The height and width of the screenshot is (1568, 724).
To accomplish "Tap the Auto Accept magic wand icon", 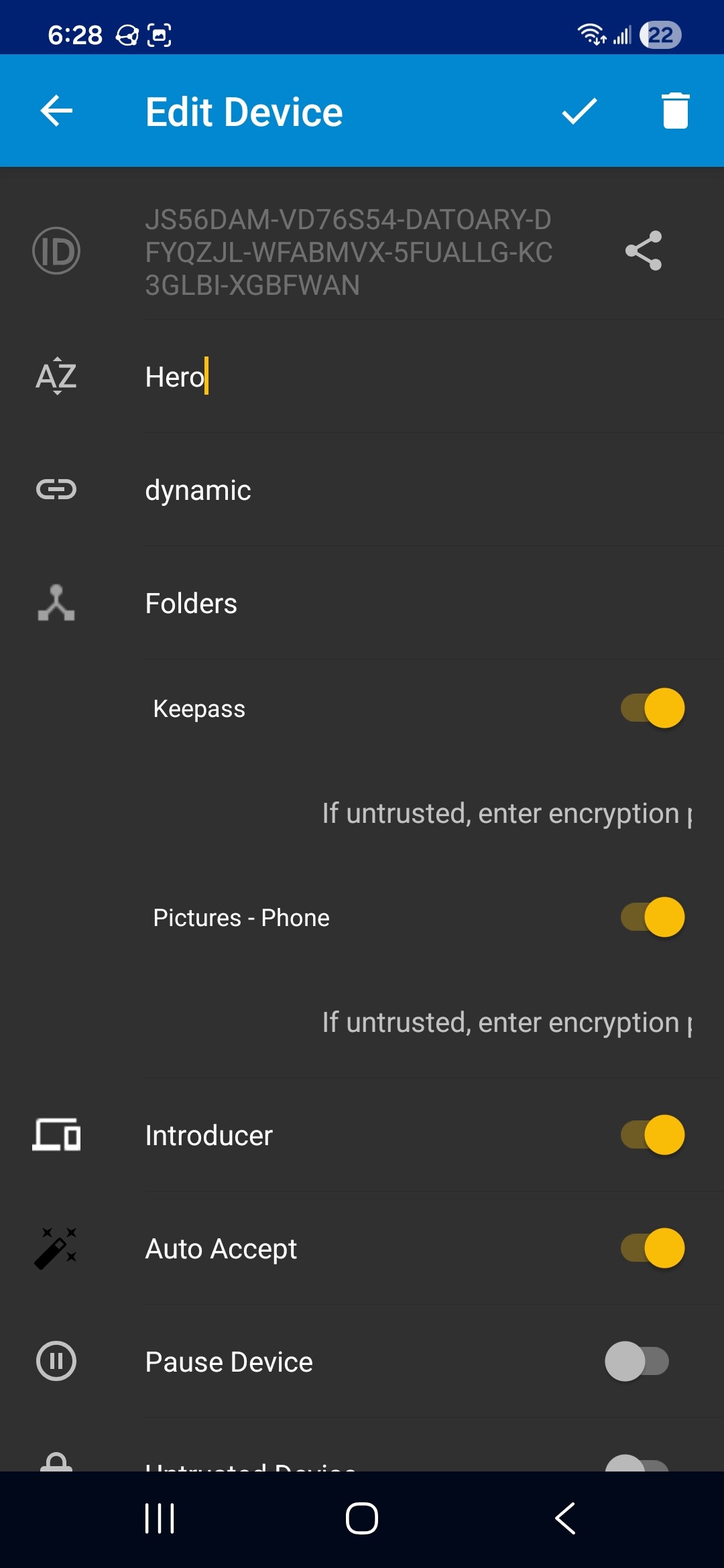I will pos(56,1248).
